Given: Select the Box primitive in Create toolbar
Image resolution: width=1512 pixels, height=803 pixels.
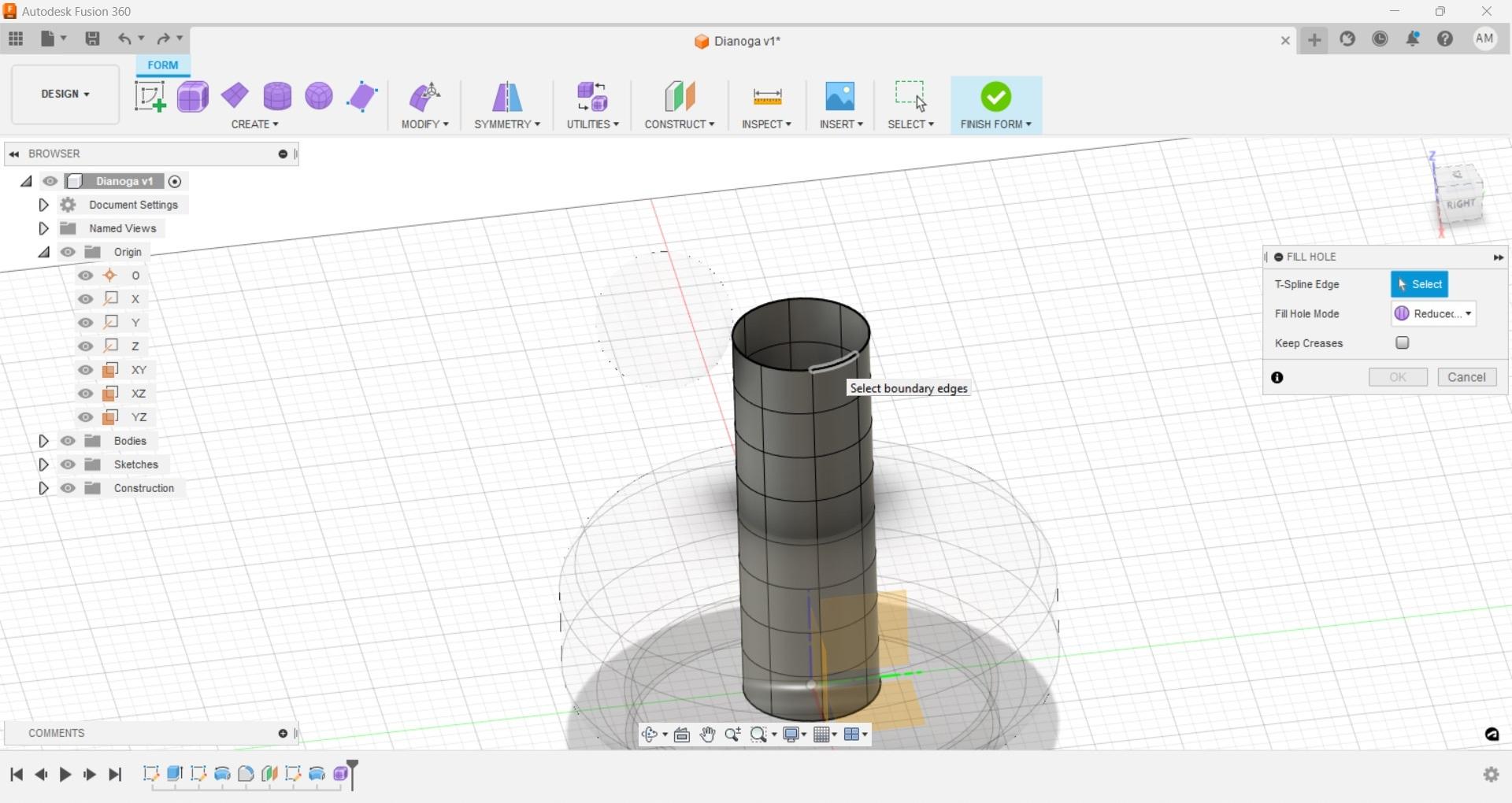Looking at the screenshot, I should 192,96.
